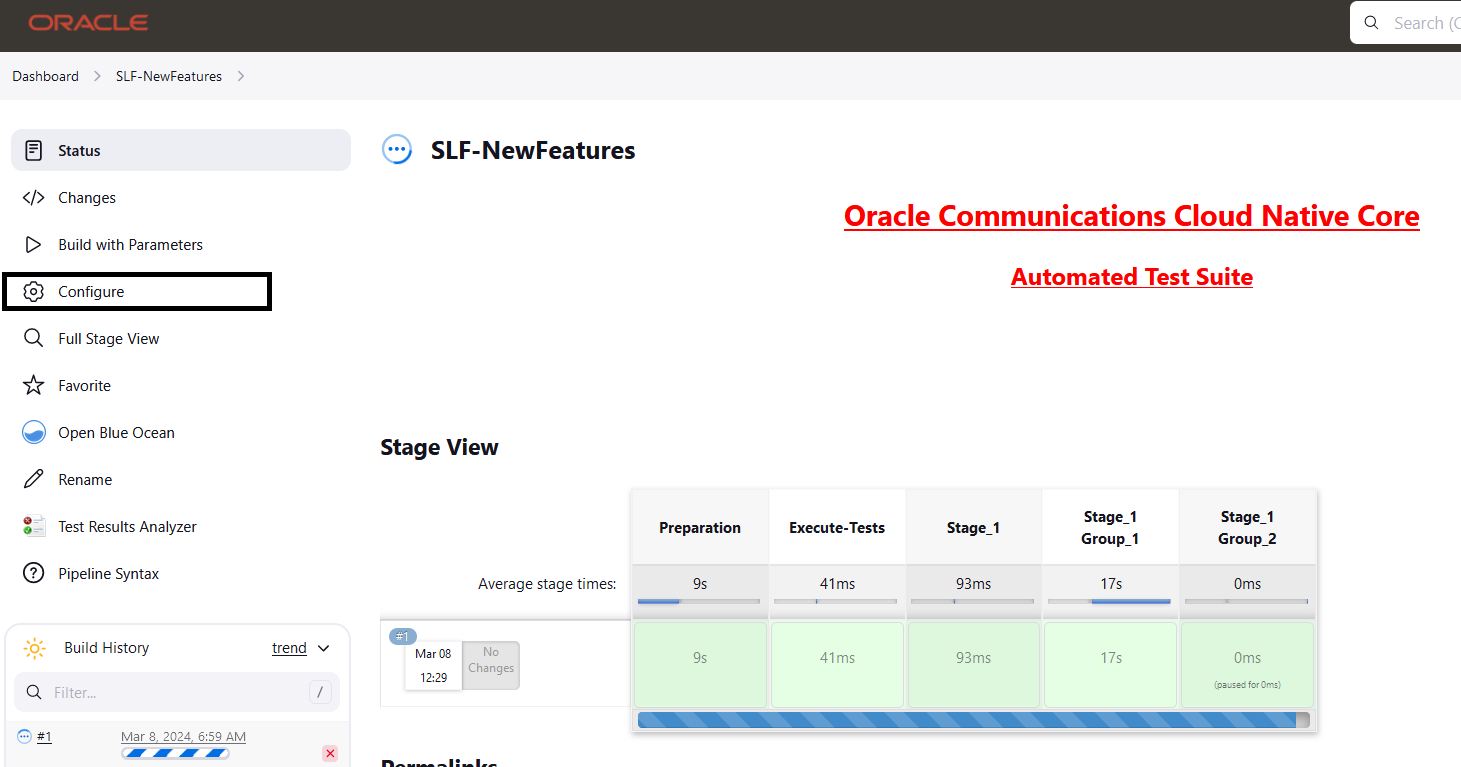
Task: Click the code brackets icon beside Changes
Action: pyautogui.click(x=33, y=198)
